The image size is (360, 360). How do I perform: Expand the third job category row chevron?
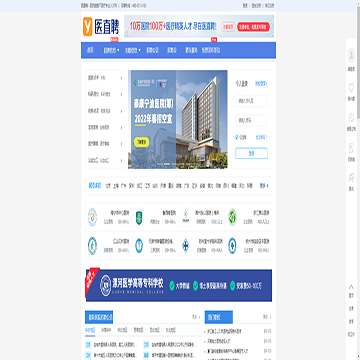point(121,111)
